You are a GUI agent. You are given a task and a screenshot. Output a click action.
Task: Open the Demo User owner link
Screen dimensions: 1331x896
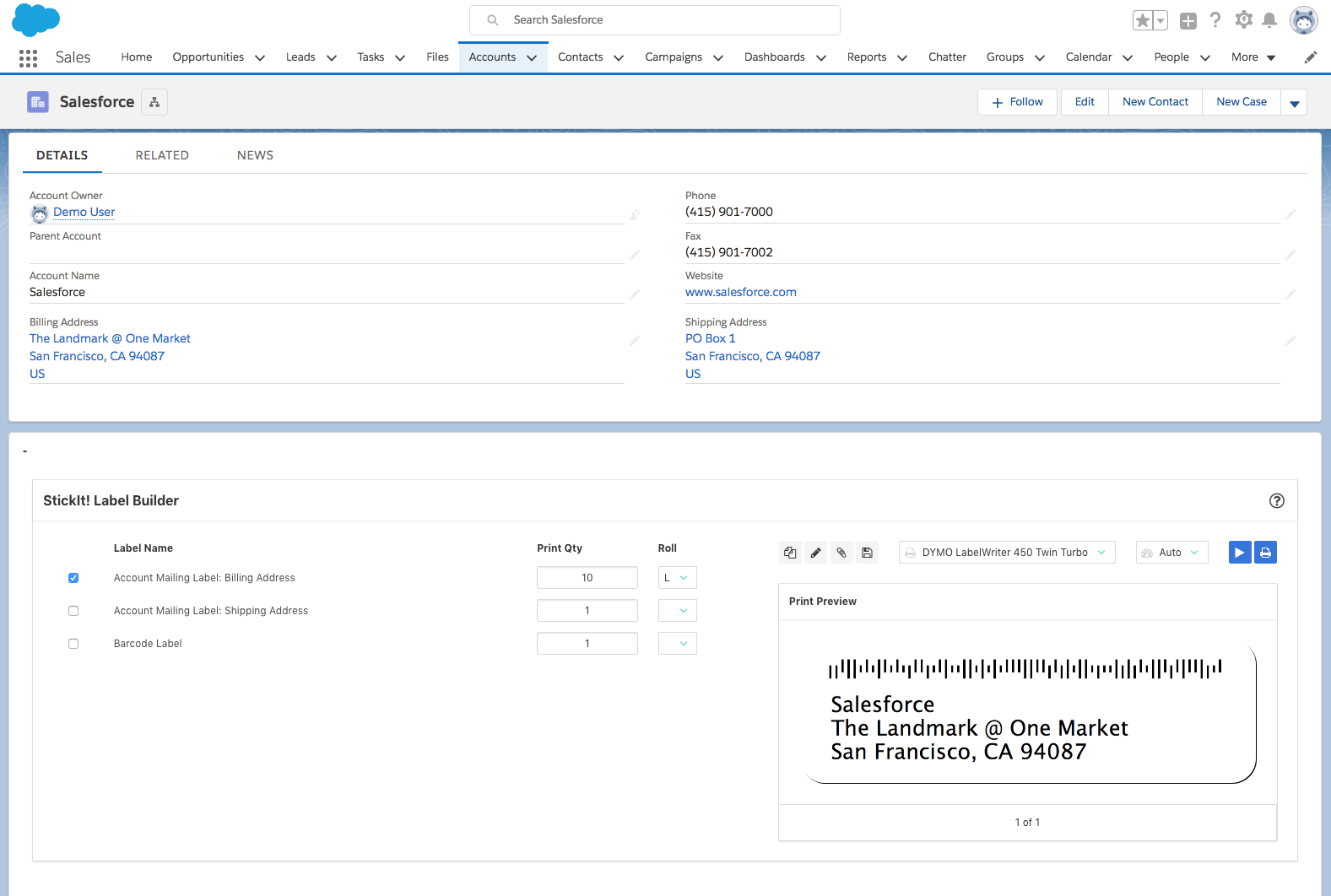tap(84, 213)
